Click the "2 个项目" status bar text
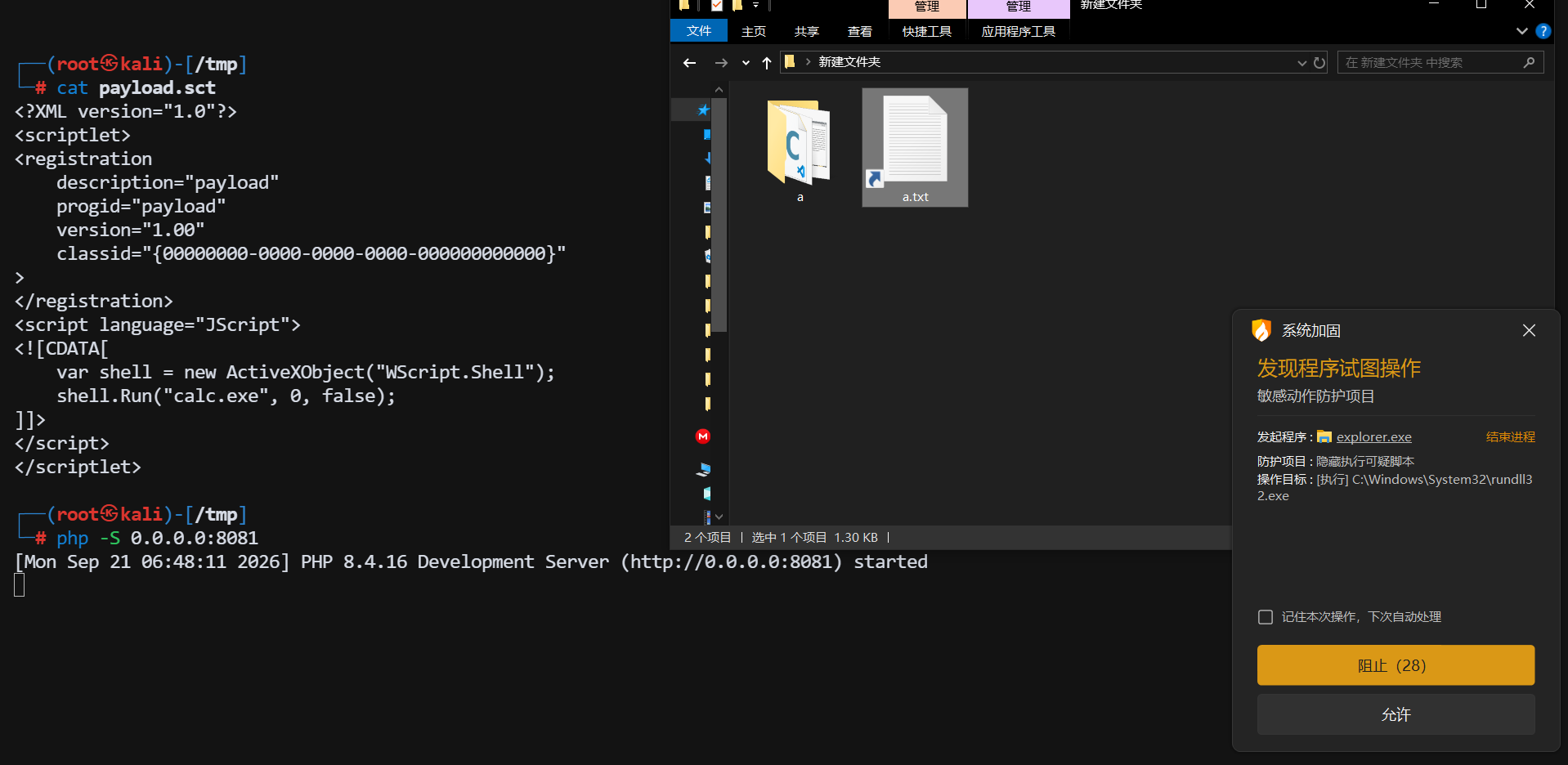The image size is (1568, 765). [707, 538]
